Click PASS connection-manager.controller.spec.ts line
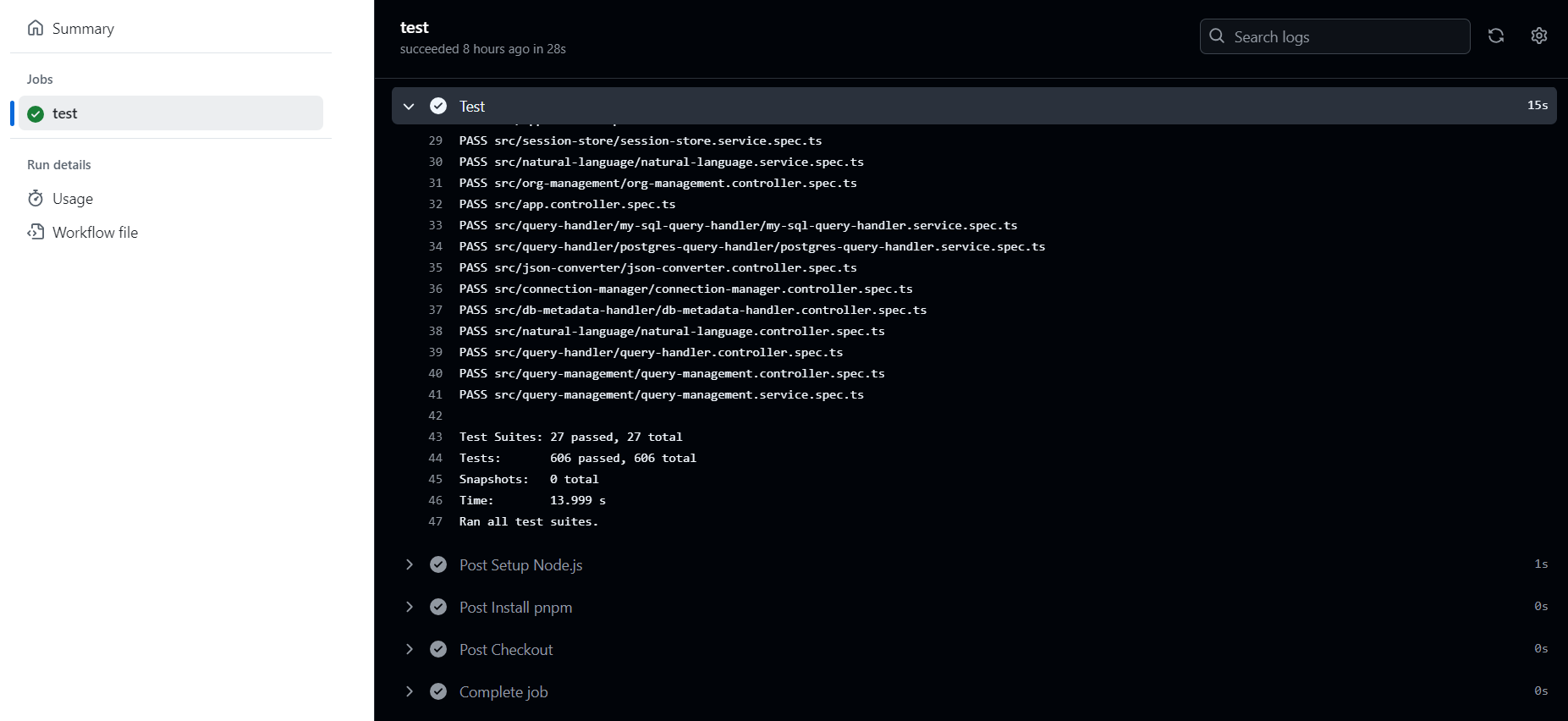The width and height of the screenshot is (1568, 721). [686, 289]
